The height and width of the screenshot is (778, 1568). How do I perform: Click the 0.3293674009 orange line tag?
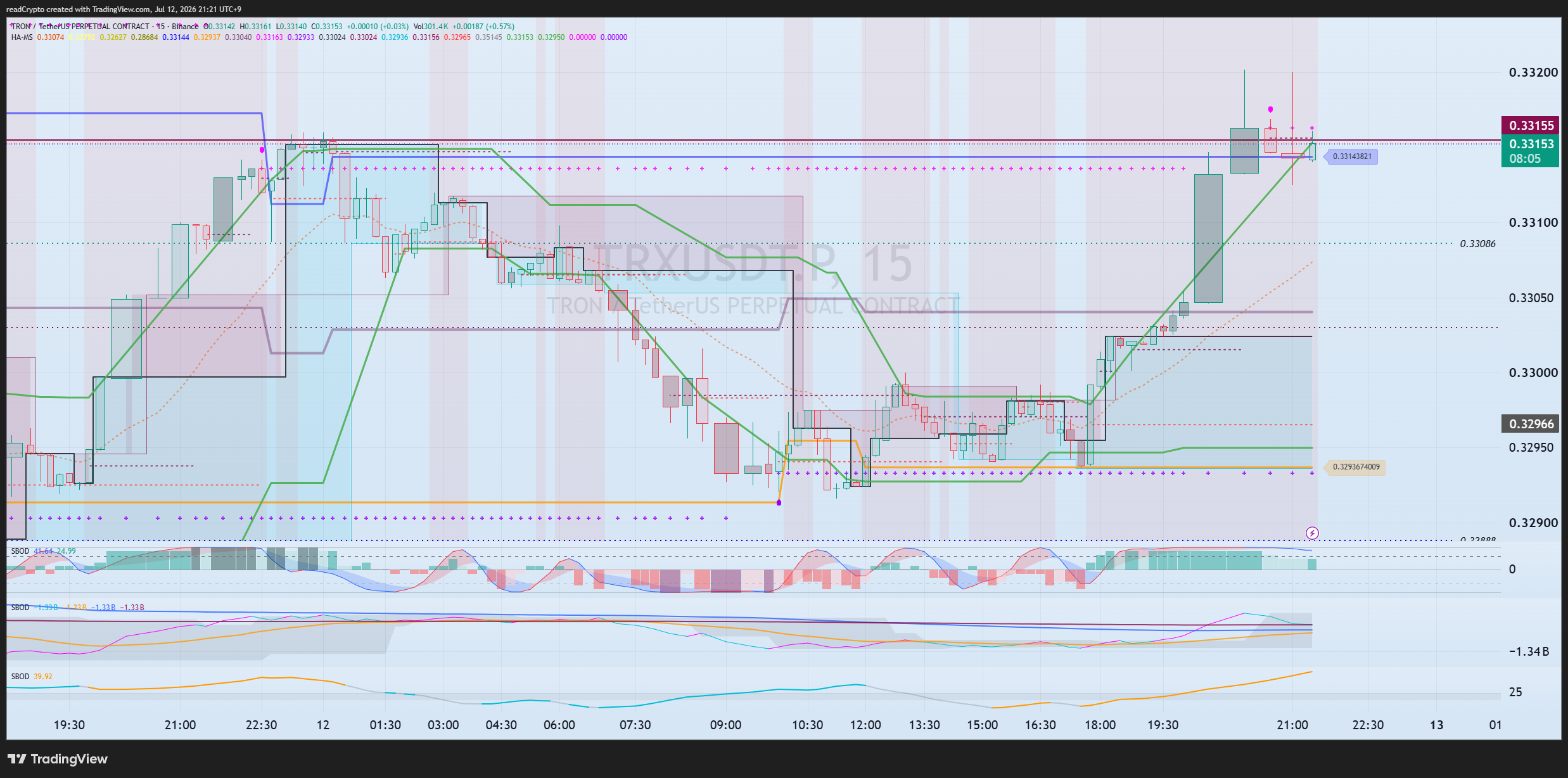(1356, 467)
